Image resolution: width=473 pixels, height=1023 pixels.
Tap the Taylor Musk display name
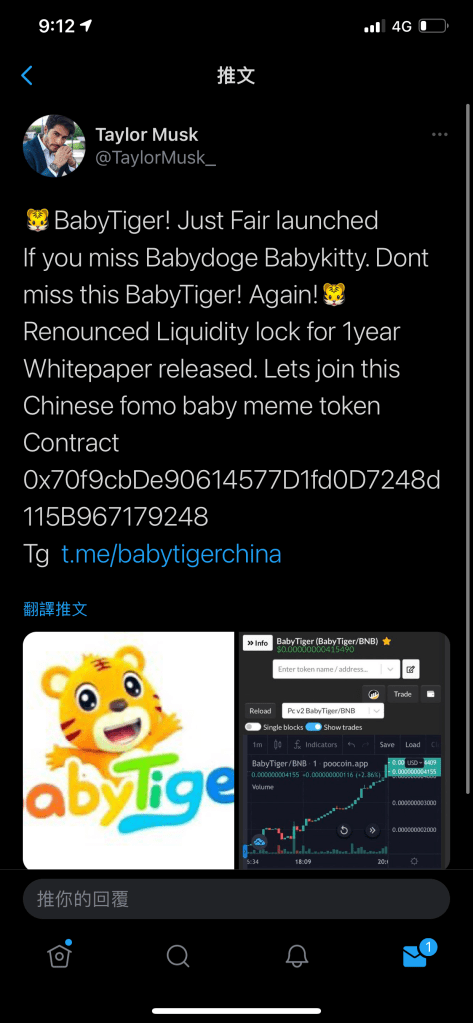[147, 135]
